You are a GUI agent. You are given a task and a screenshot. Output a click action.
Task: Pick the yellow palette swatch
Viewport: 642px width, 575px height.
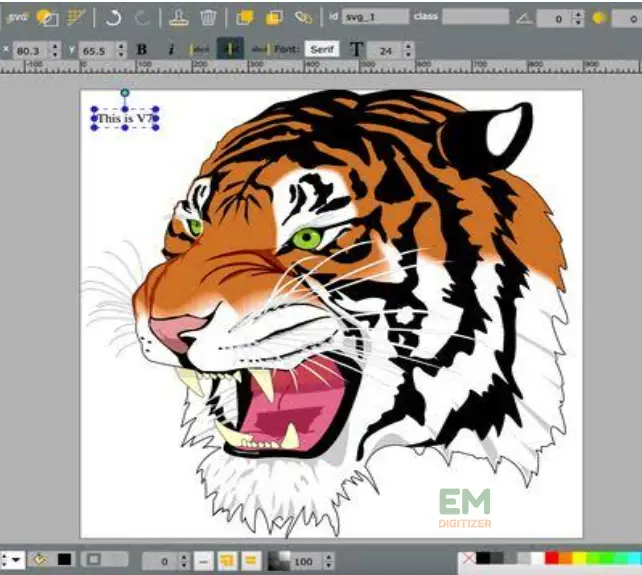pos(579,558)
